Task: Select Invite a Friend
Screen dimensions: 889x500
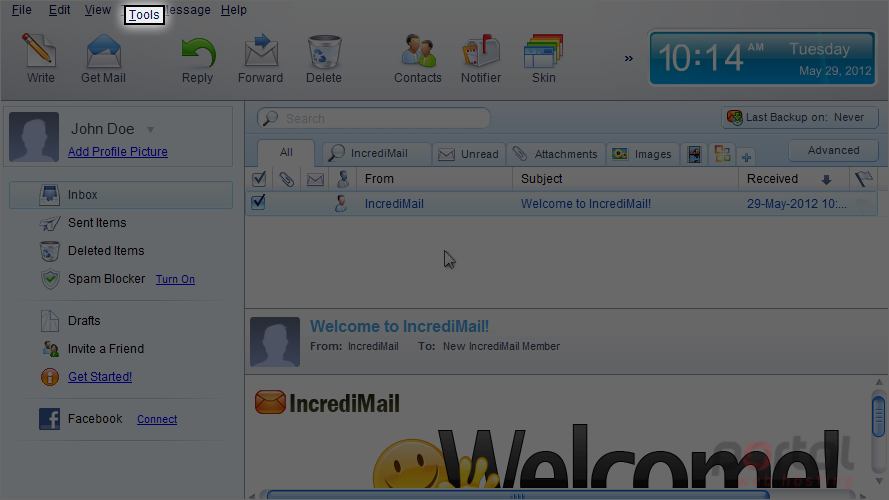Action: 105,349
